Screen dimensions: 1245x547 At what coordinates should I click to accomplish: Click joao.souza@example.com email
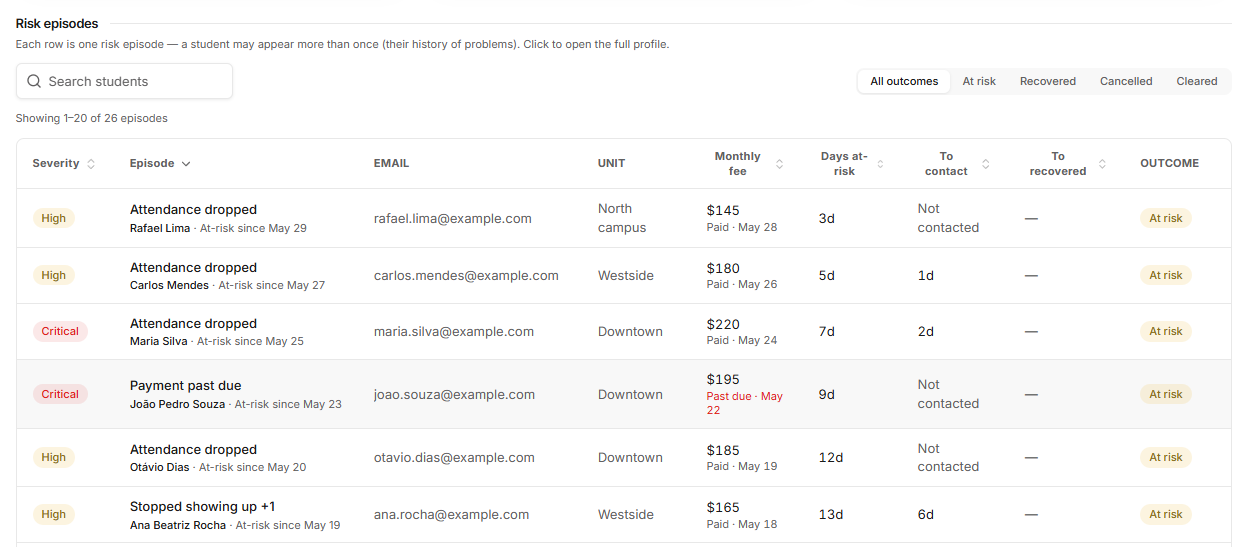(454, 394)
